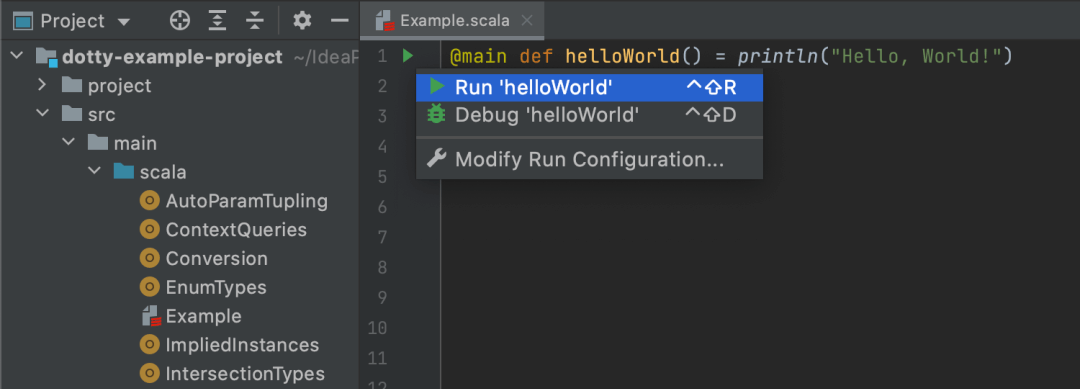This screenshot has width=1080, height=389.
Task: Collapse the scala source folder
Action: tap(95, 171)
